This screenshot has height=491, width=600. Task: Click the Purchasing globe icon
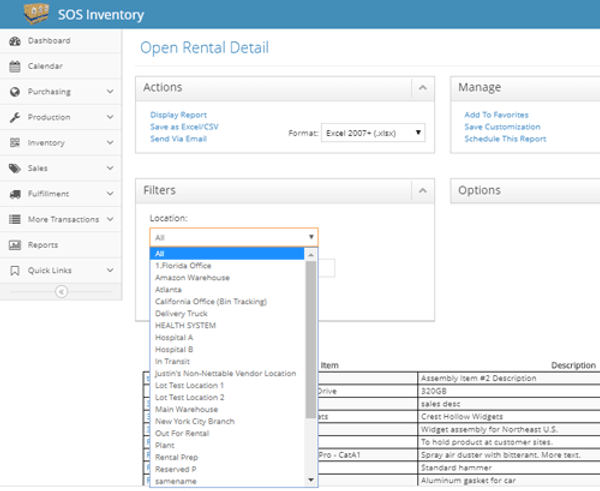coord(15,92)
